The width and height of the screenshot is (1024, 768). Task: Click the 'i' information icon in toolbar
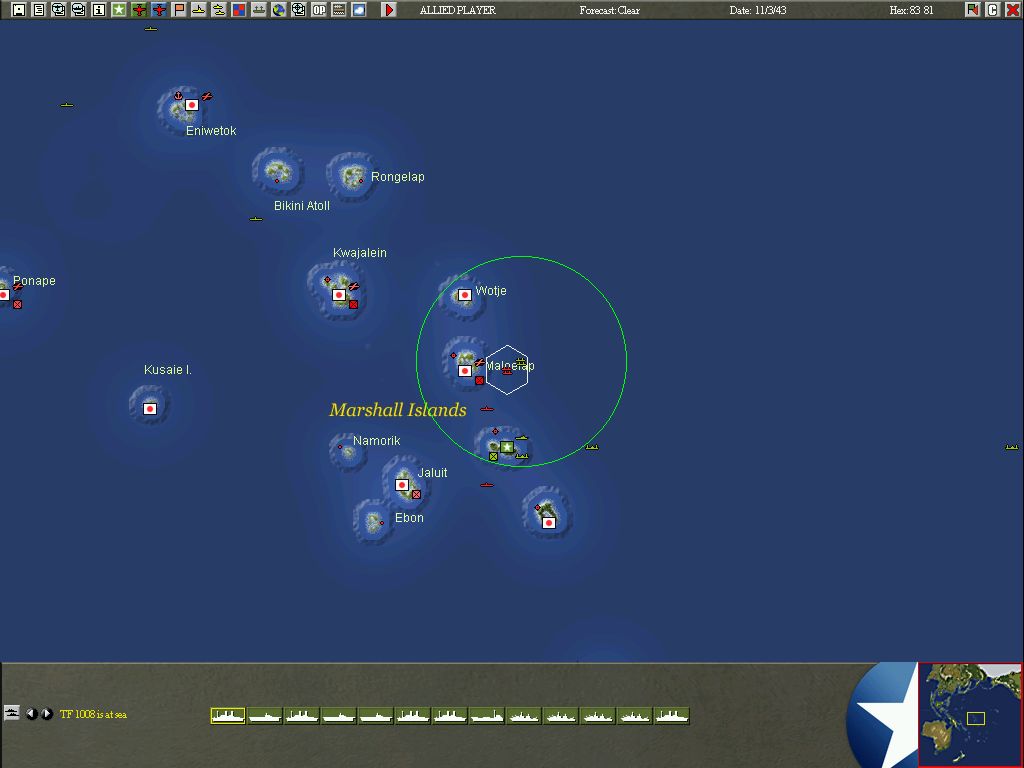[99, 10]
